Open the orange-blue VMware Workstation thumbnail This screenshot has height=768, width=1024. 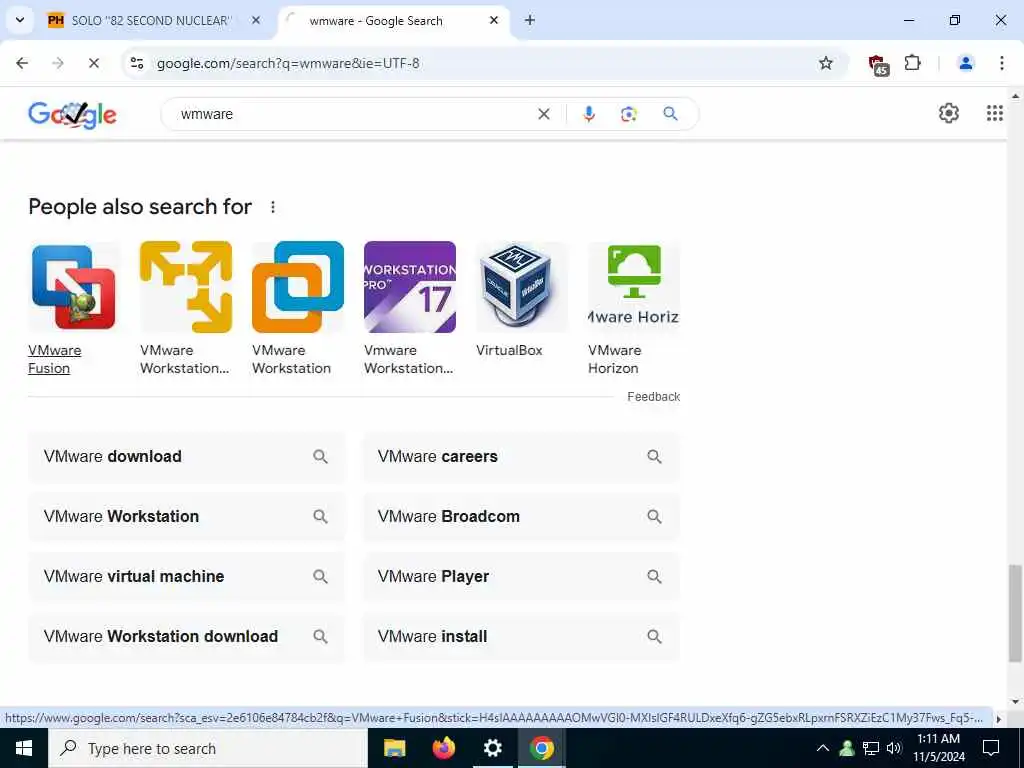coord(298,287)
